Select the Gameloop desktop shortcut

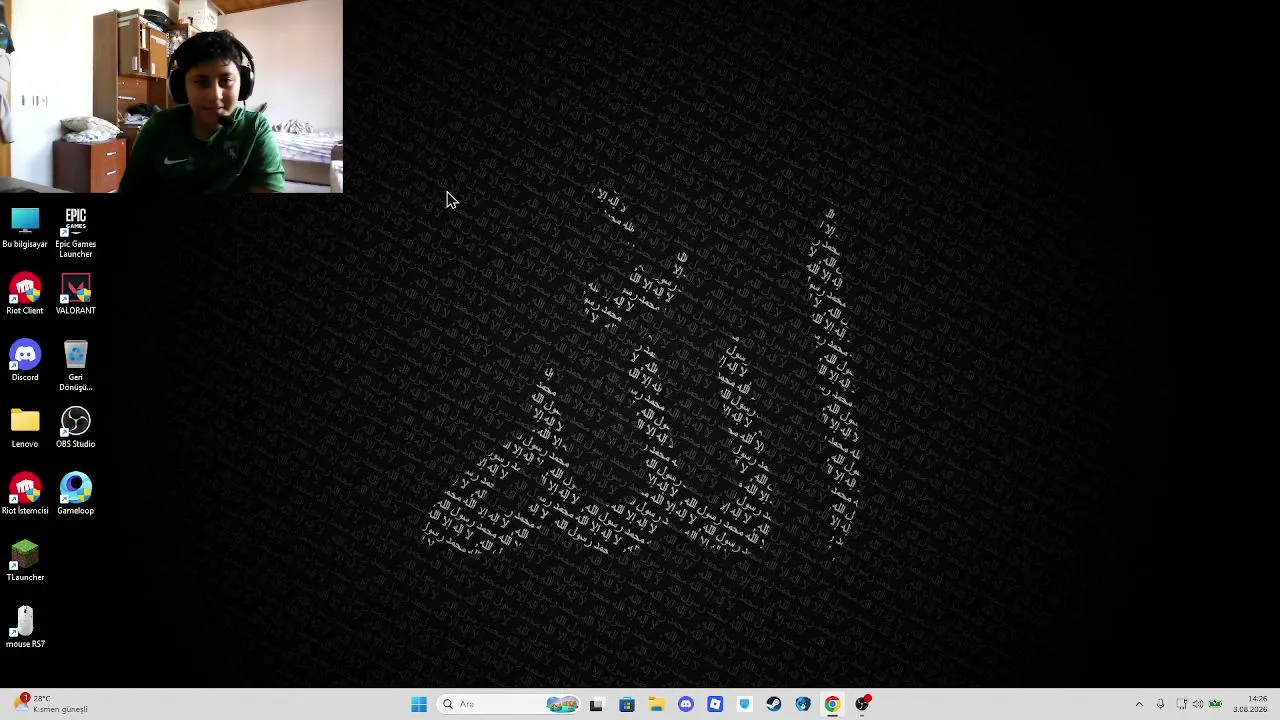(x=76, y=495)
